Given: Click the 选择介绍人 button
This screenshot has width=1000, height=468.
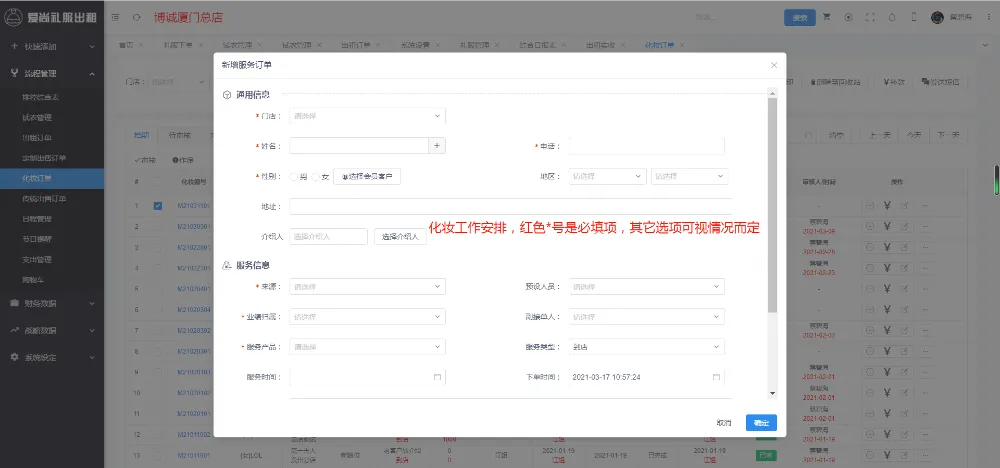Looking at the screenshot, I should tap(400, 237).
